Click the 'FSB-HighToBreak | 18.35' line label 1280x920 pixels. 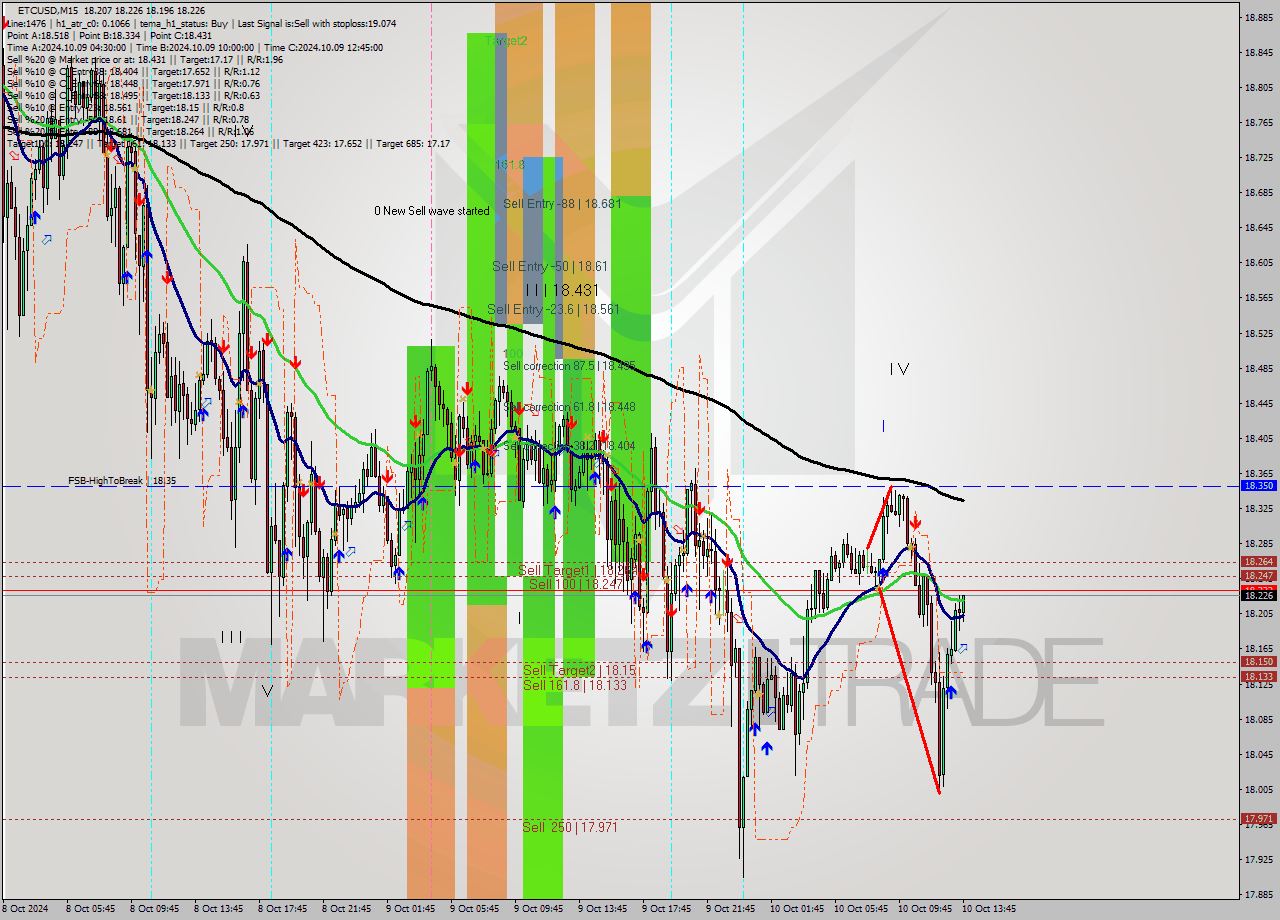point(122,481)
